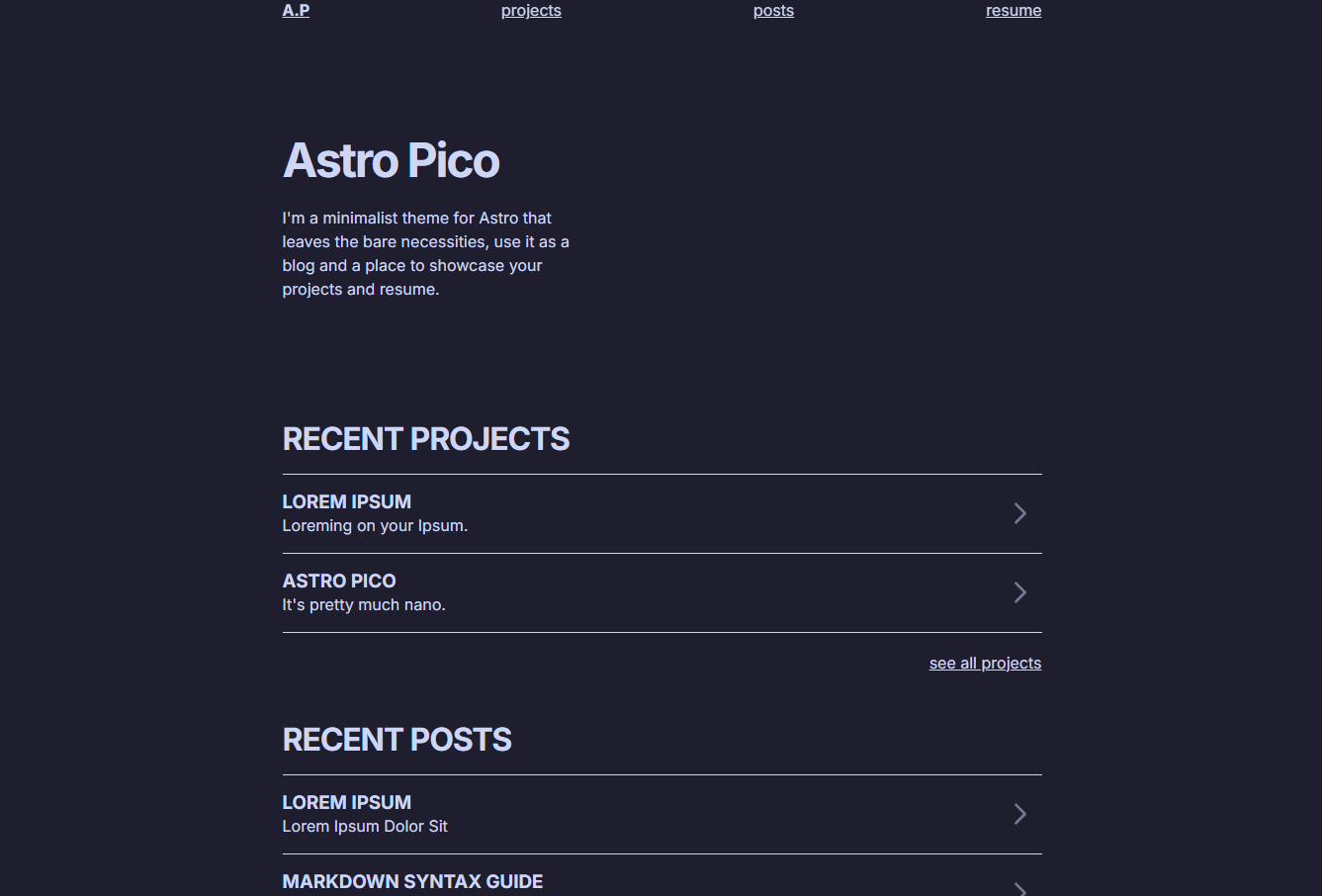This screenshot has height=896, width=1322.
Task: Click the 'Loreming on your Ipsum.' description
Action: coord(375,526)
